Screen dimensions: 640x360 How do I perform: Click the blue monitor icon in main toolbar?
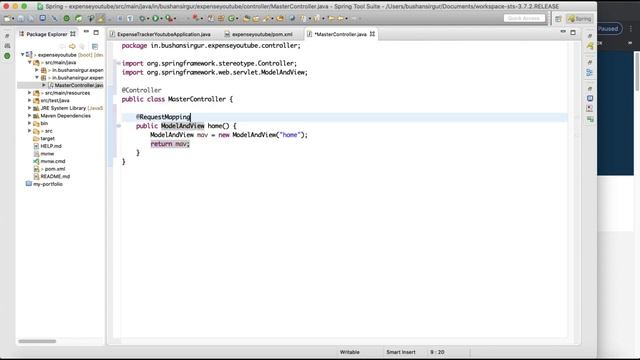42,18
